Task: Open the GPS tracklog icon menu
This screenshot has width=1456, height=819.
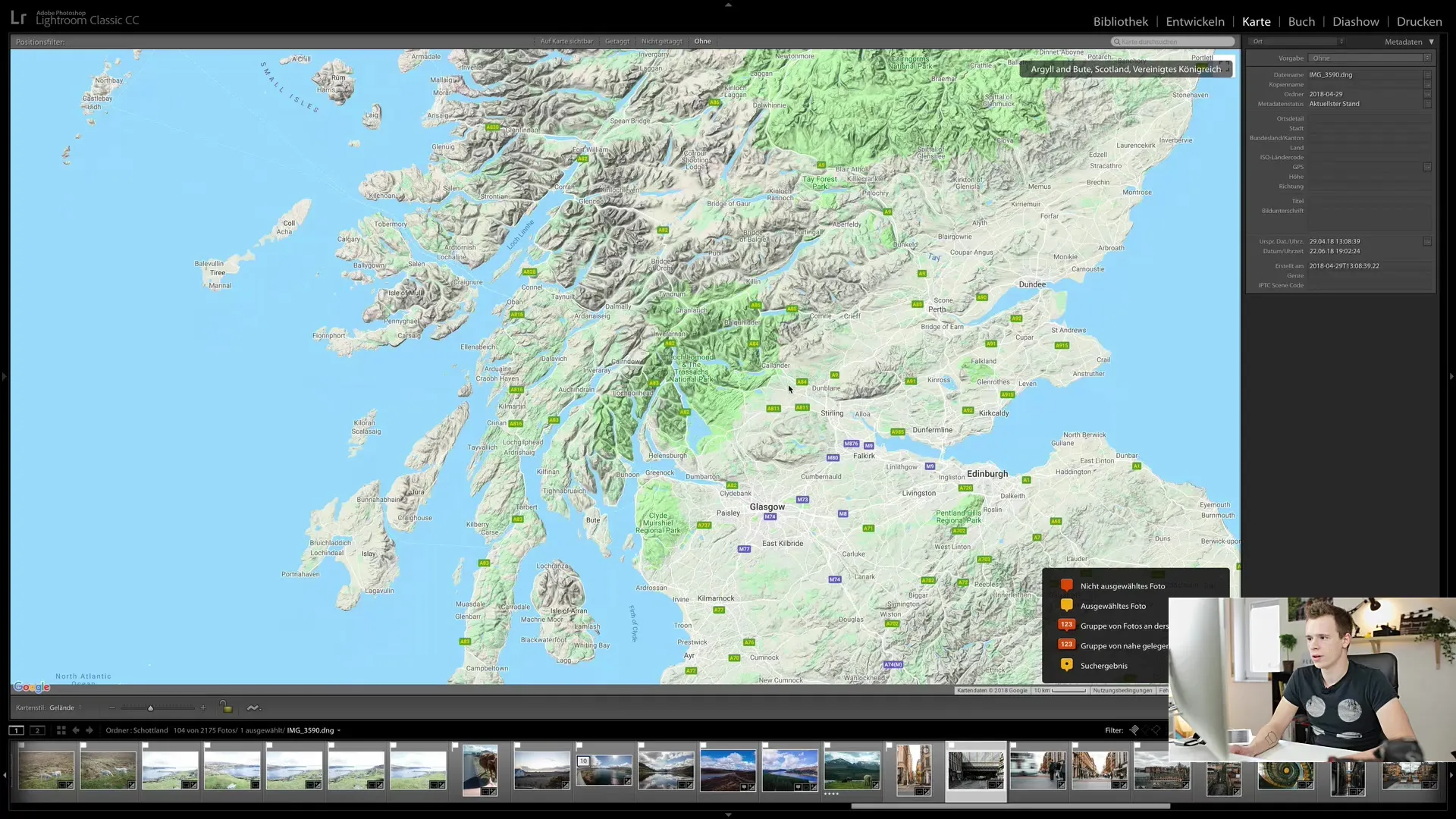Action: pos(253,708)
